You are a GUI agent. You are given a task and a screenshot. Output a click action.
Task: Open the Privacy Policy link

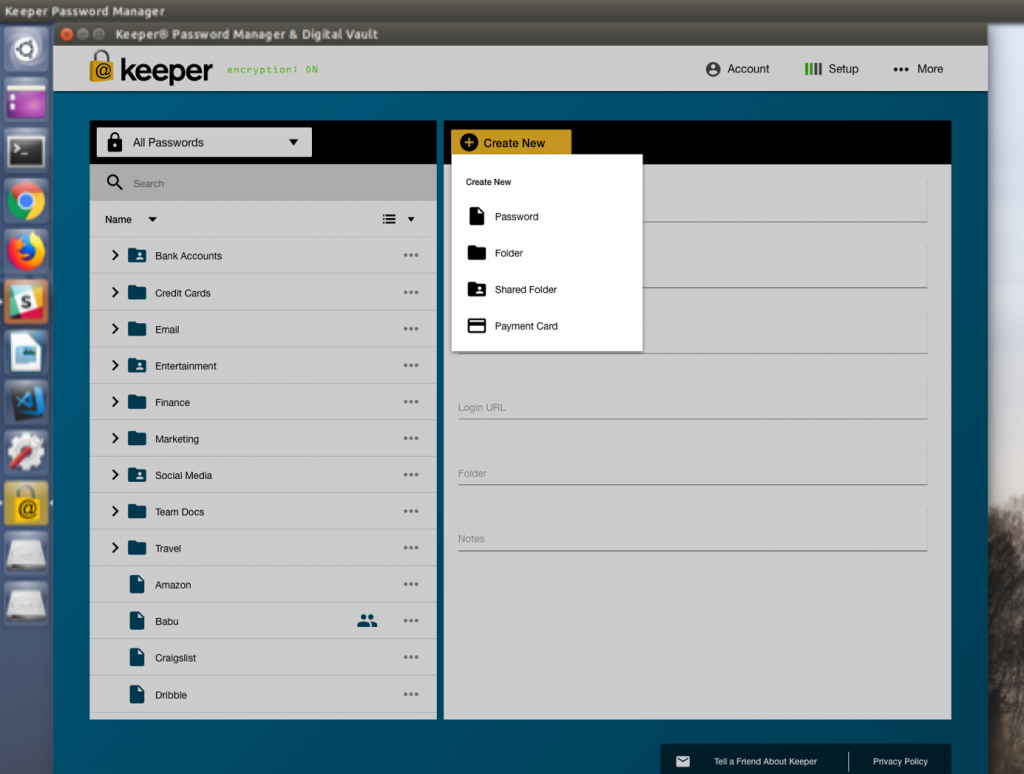pyautogui.click(x=899, y=761)
